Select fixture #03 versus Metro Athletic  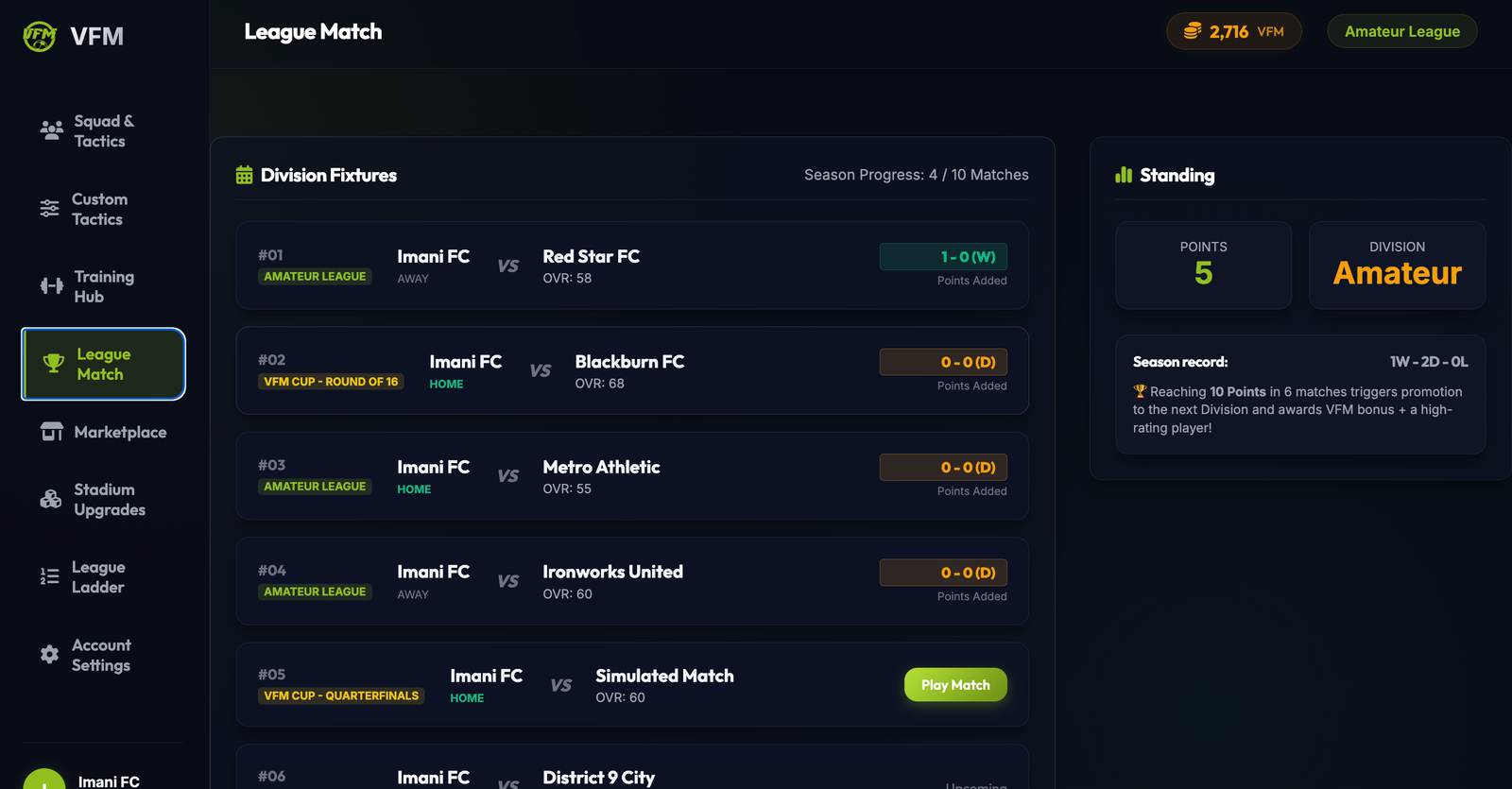pyautogui.click(x=632, y=475)
